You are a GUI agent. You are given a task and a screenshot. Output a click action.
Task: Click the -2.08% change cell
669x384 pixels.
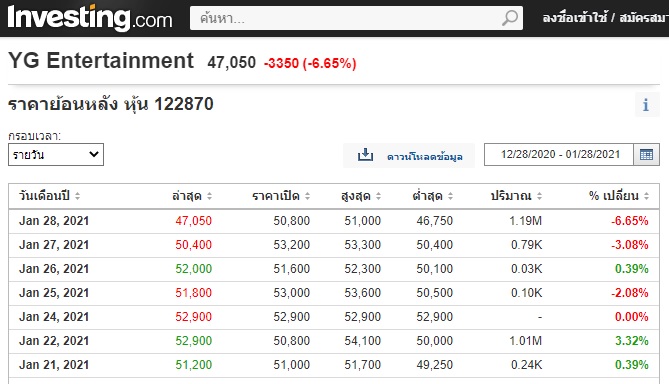629,292
